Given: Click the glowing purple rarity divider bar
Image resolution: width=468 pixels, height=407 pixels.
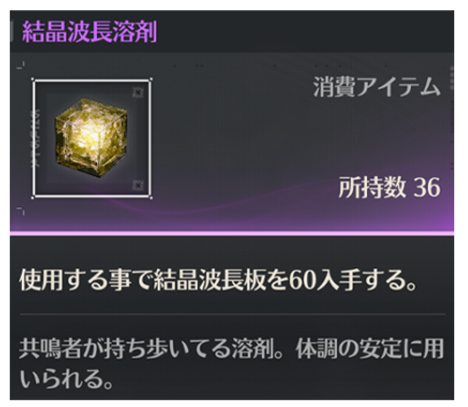Looking at the screenshot, I should (232, 233).
